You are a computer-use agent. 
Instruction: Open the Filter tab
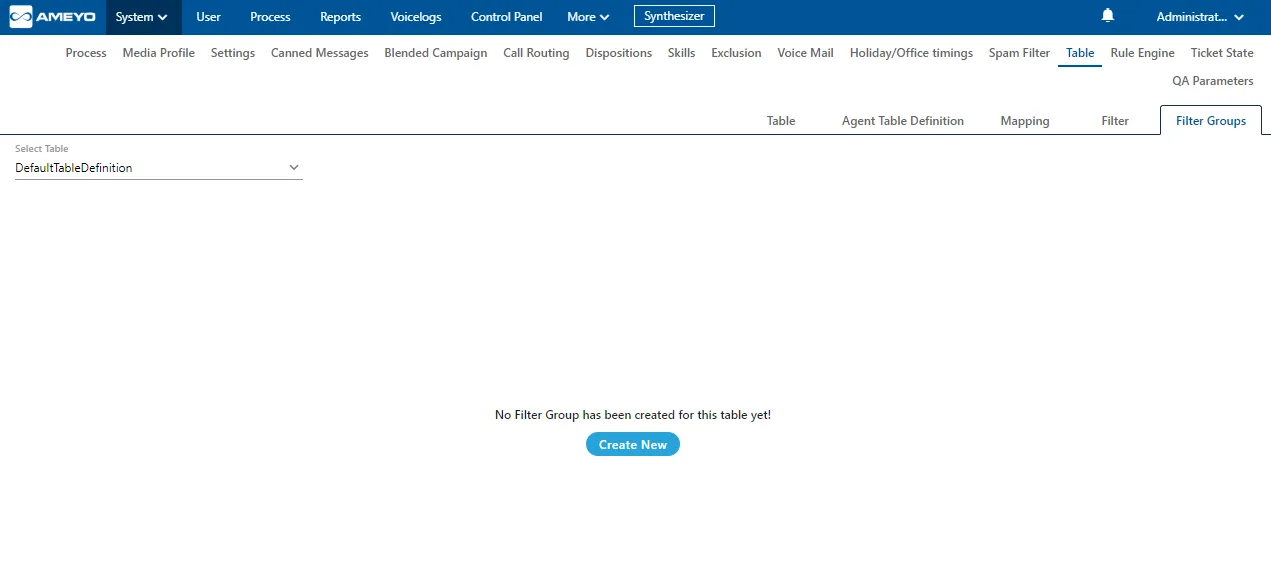click(x=1115, y=121)
